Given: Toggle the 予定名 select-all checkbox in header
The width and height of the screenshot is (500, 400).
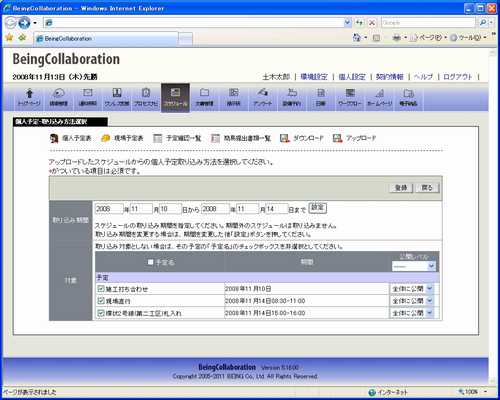Looking at the screenshot, I should tap(151, 262).
